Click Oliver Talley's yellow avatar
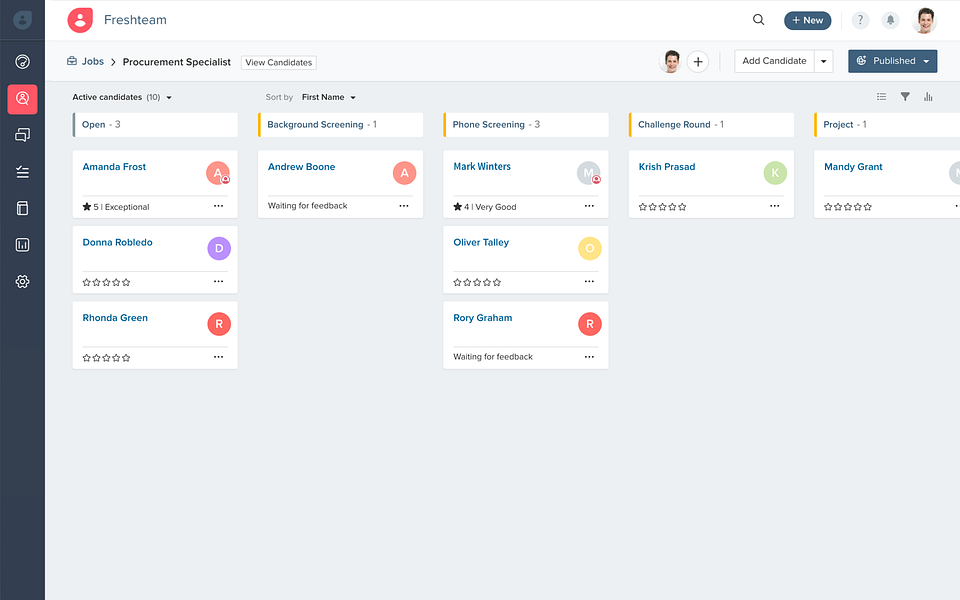 [x=590, y=249]
